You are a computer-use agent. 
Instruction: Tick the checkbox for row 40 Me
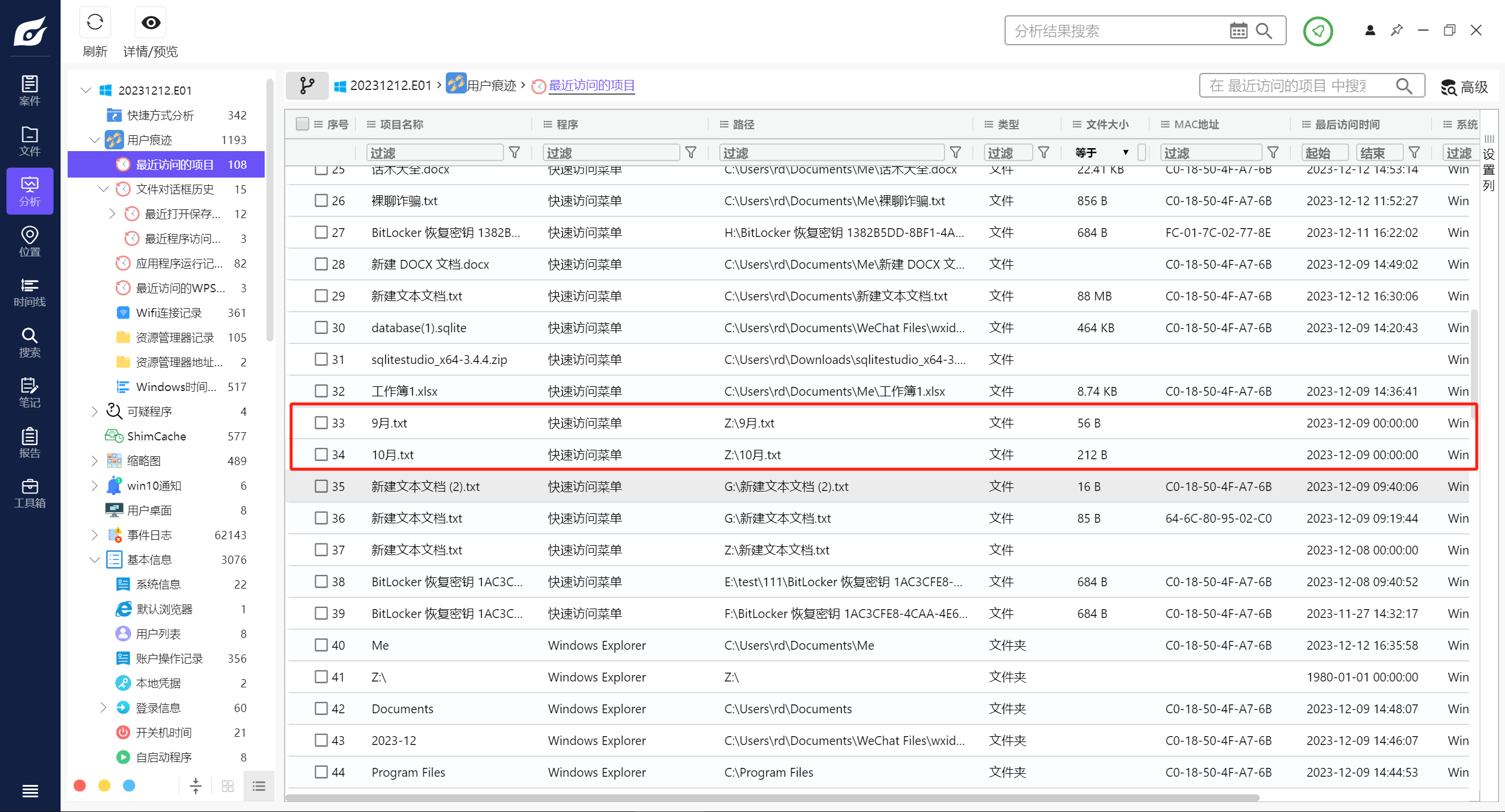321,645
